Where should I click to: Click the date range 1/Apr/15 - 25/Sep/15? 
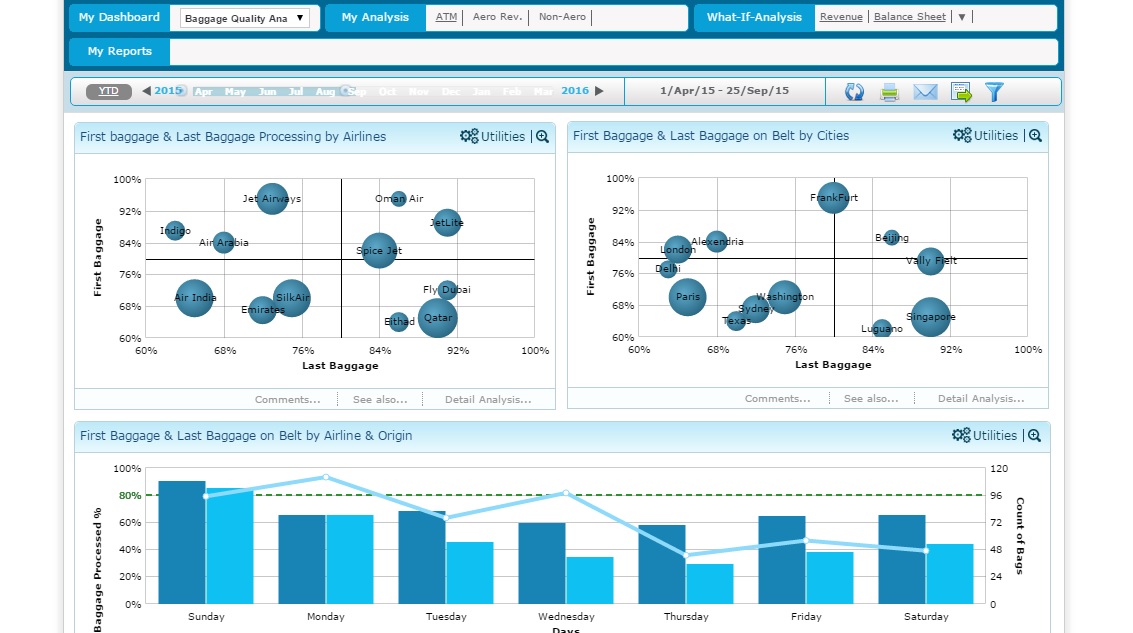click(724, 91)
